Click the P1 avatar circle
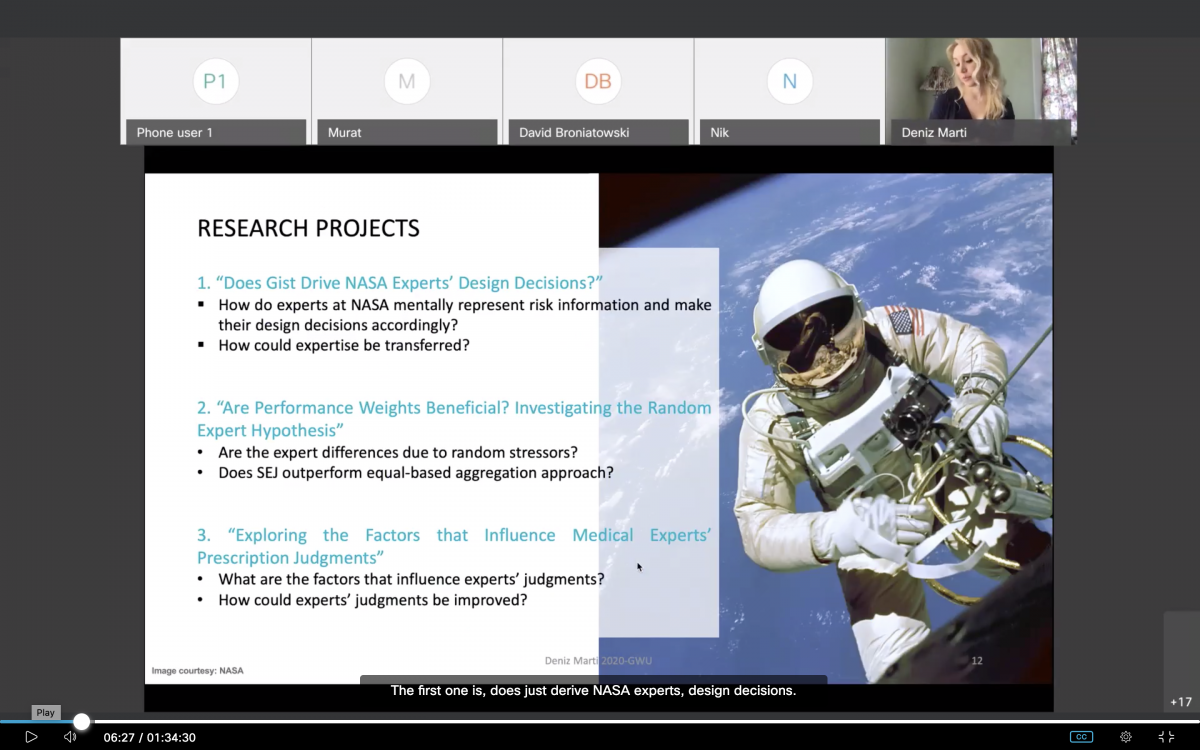The width and height of the screenshot is (1200, 750). coord(216,82)
